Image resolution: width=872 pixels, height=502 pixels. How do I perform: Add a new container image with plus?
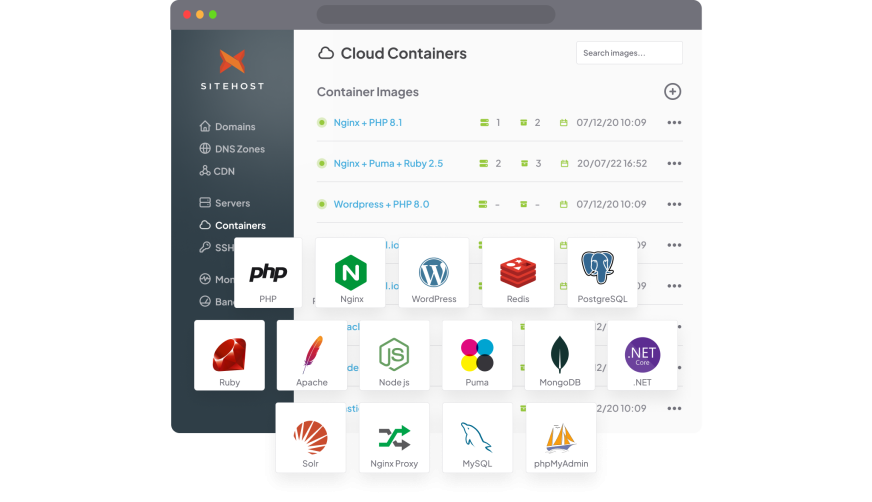(673, 92)
